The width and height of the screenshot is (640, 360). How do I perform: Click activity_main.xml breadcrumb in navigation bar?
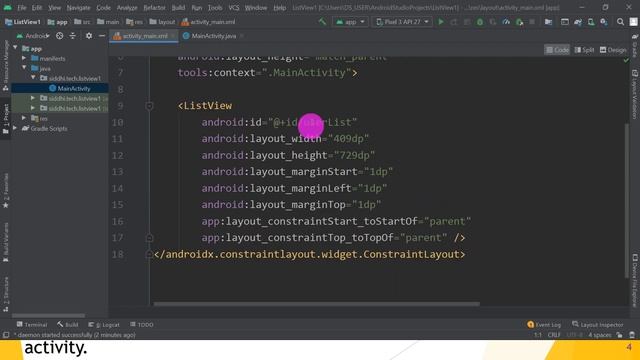[208, 22]
